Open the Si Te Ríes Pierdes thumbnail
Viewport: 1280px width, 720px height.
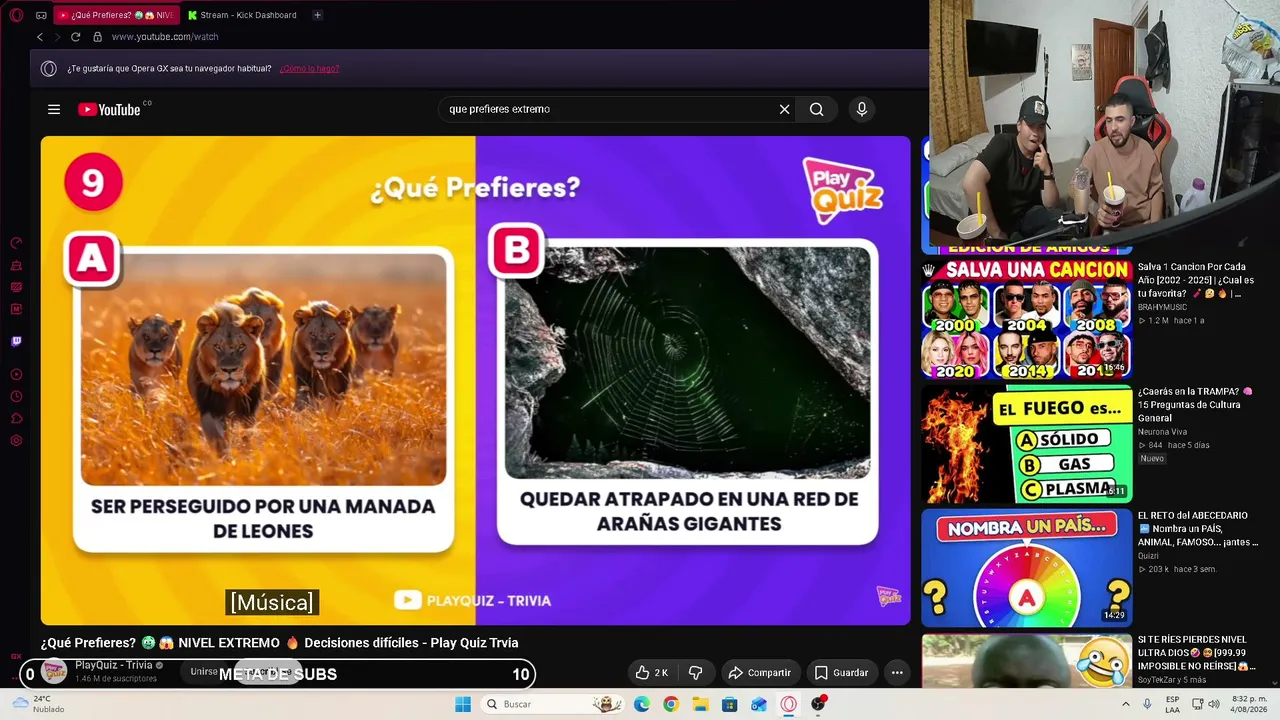click(1026, 661)
